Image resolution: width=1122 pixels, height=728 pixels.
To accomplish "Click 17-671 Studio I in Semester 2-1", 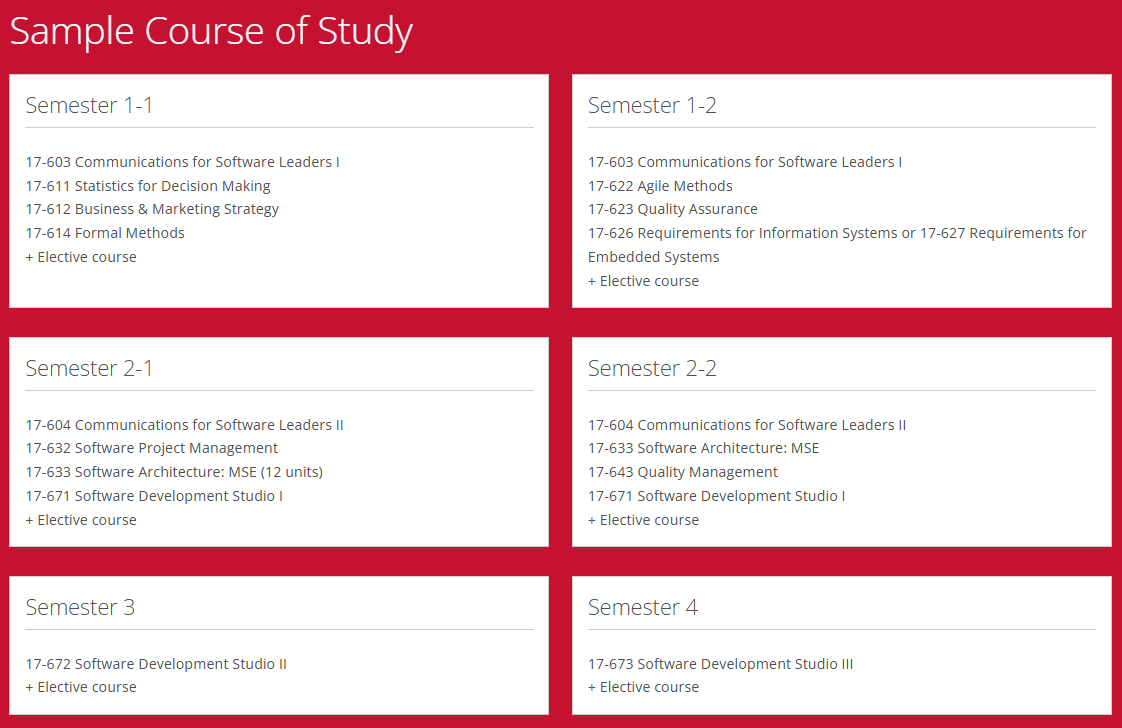I will 155,496.
